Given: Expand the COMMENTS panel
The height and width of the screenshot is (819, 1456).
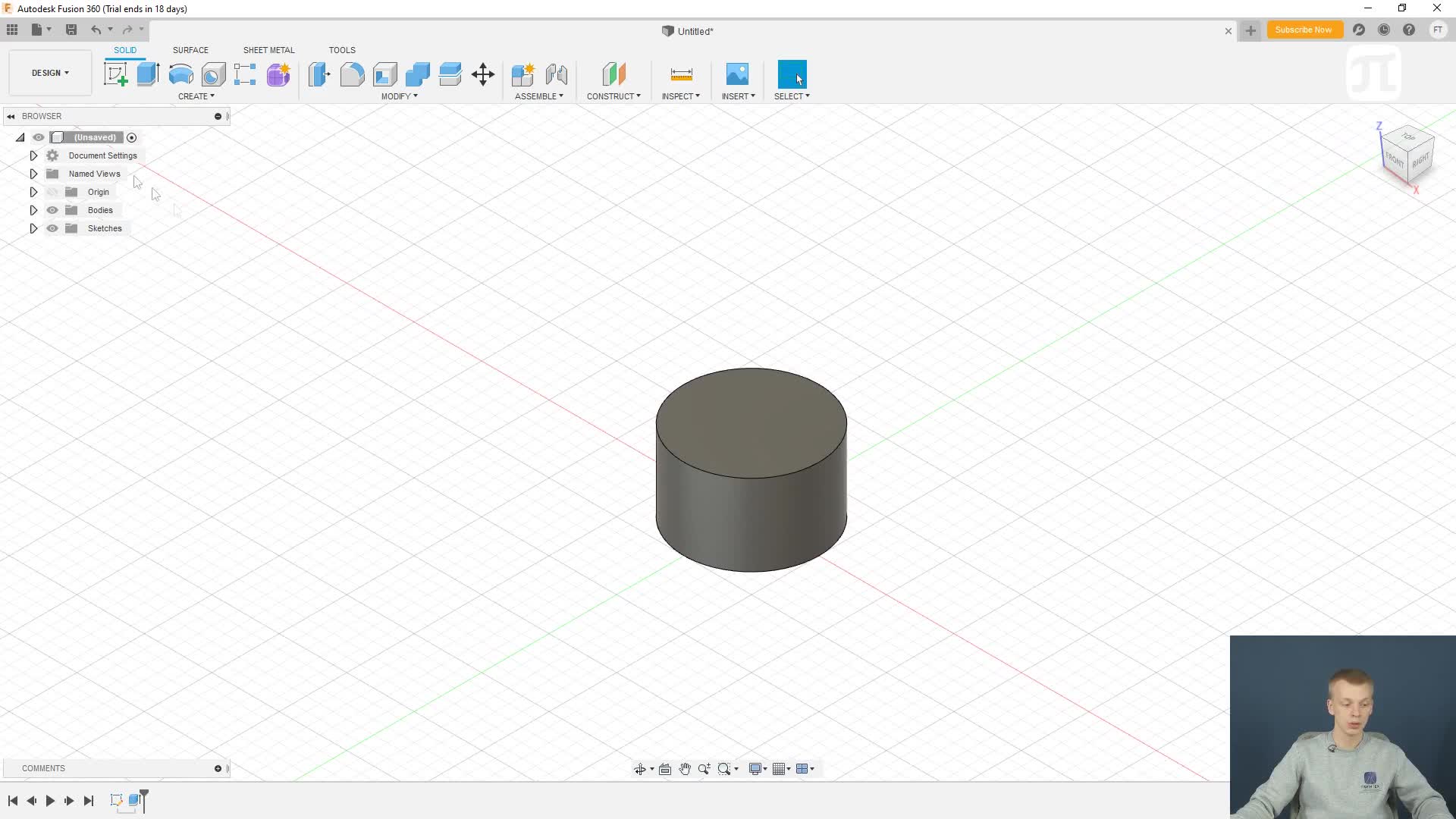Looking at the screenshot, I should [x=218, y=769].
